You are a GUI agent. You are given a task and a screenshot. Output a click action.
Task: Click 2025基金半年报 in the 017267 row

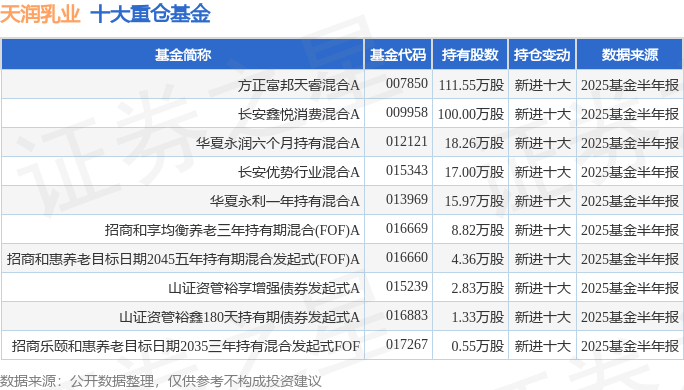coord(629,346)
